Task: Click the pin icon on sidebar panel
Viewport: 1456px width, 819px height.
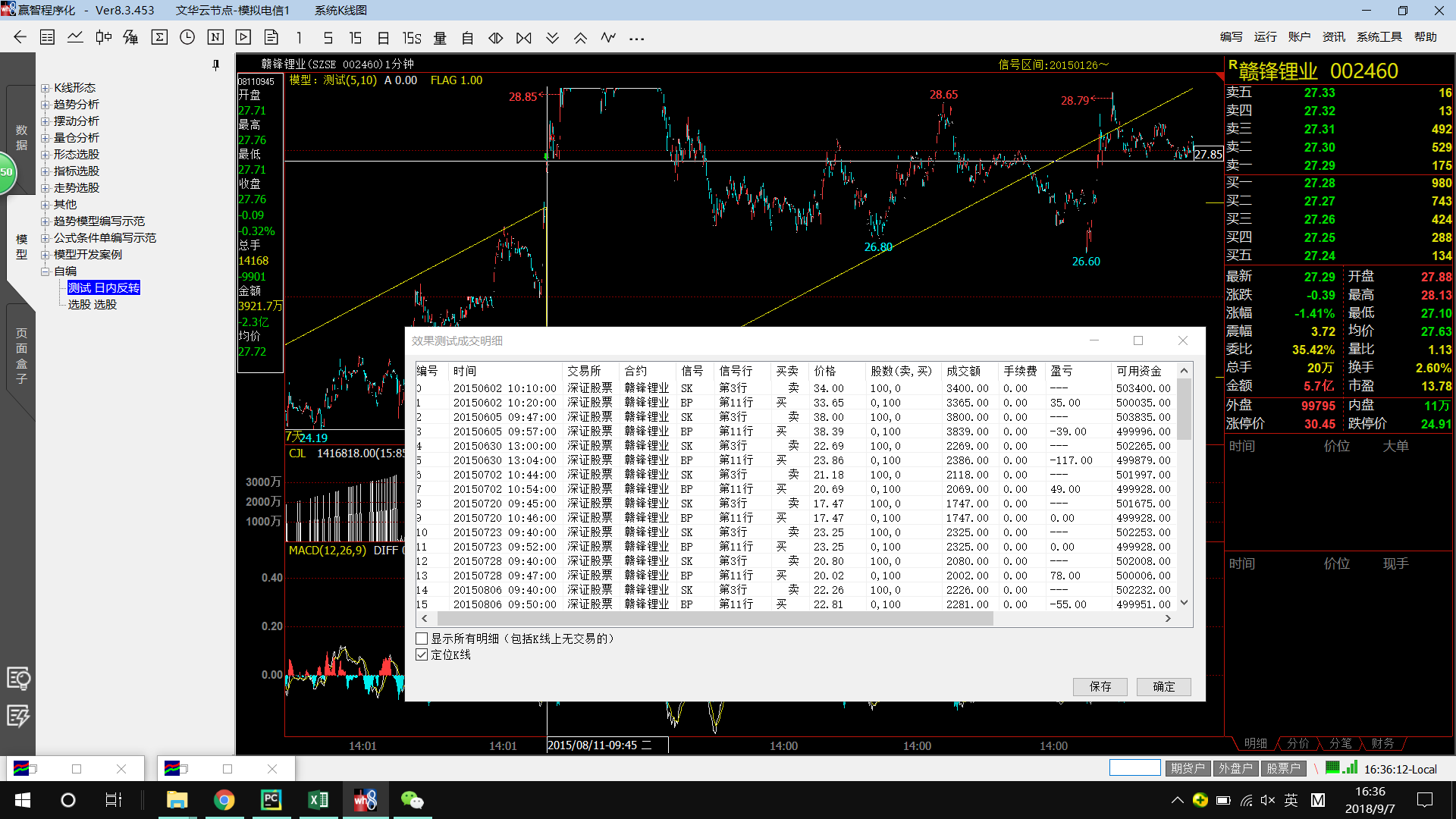Action: tap(216, 66)
